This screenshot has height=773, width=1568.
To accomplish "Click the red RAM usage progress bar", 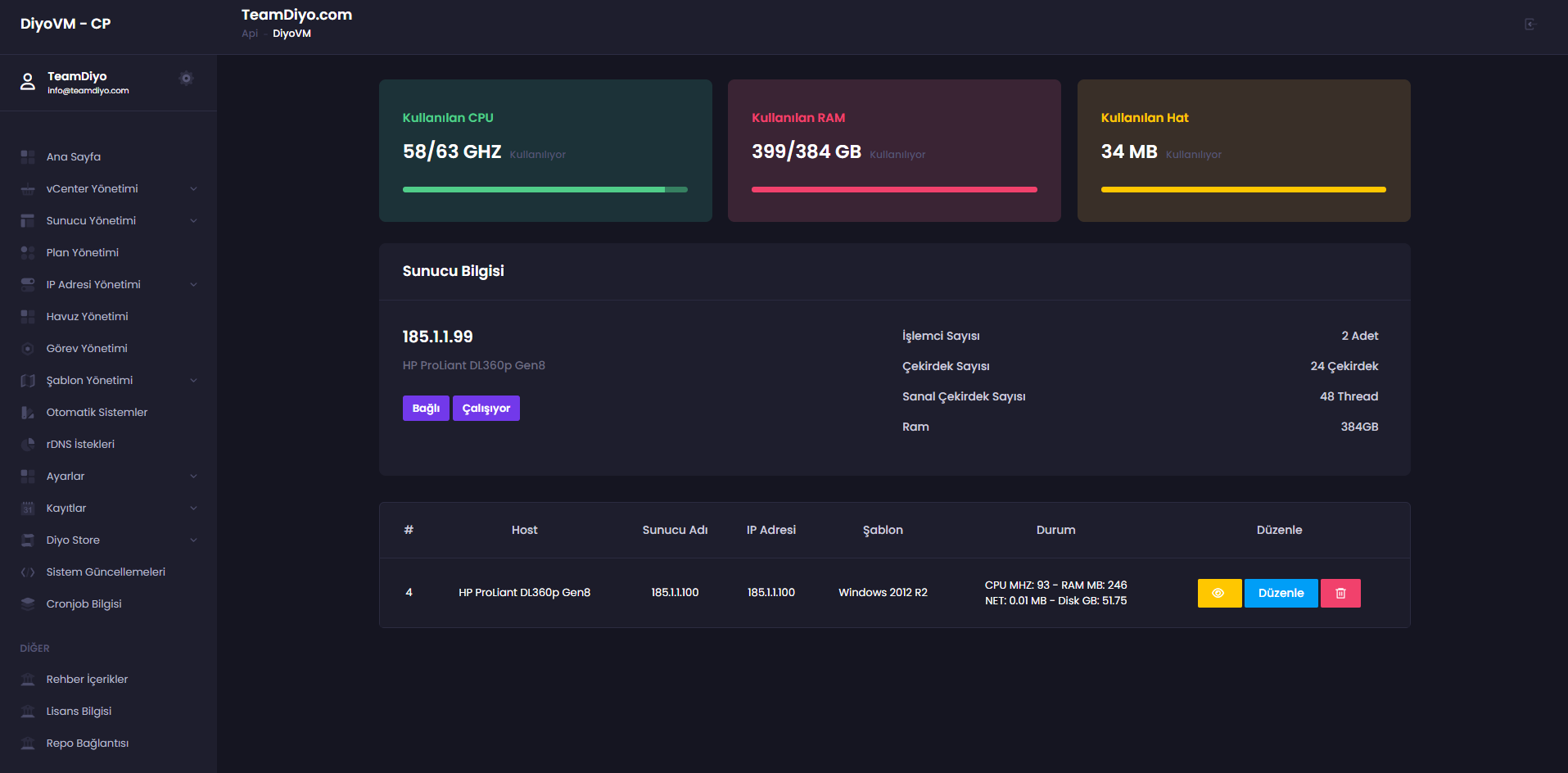I will click(x=894, y=189).
